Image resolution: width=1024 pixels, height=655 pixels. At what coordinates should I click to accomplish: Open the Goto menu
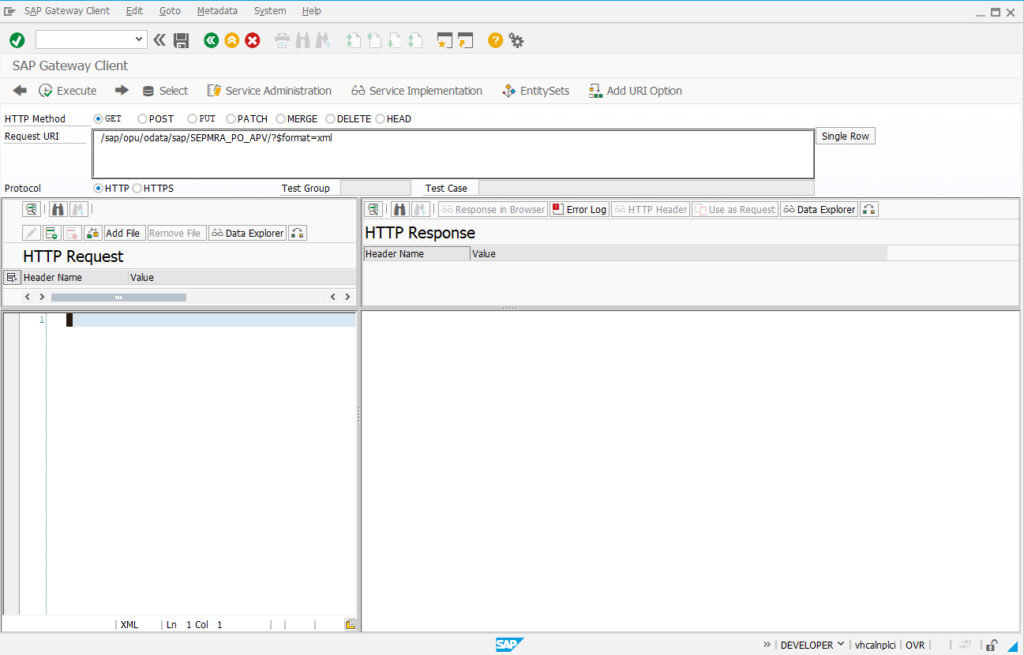coord(170,11)
